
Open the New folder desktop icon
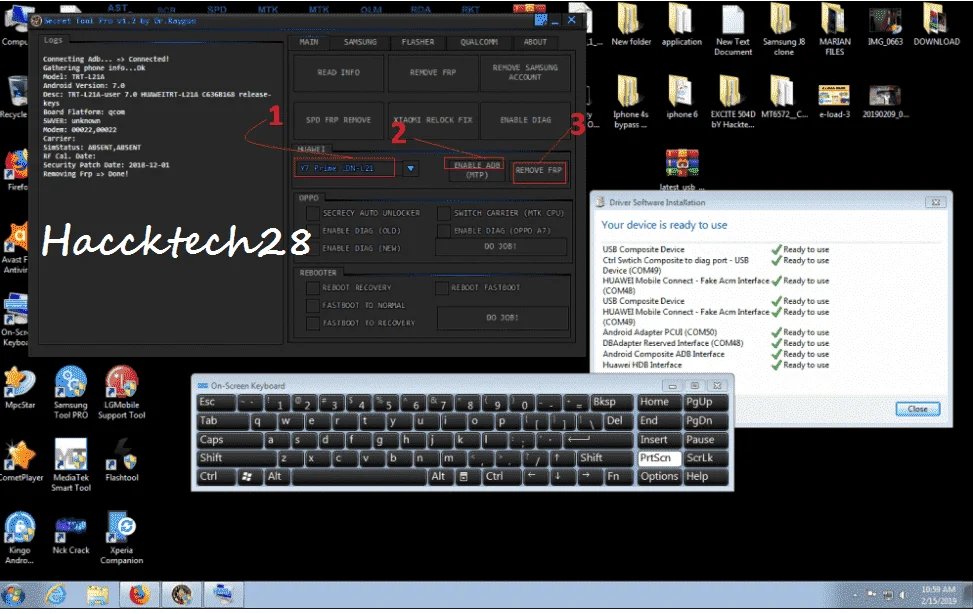point(630,25)
